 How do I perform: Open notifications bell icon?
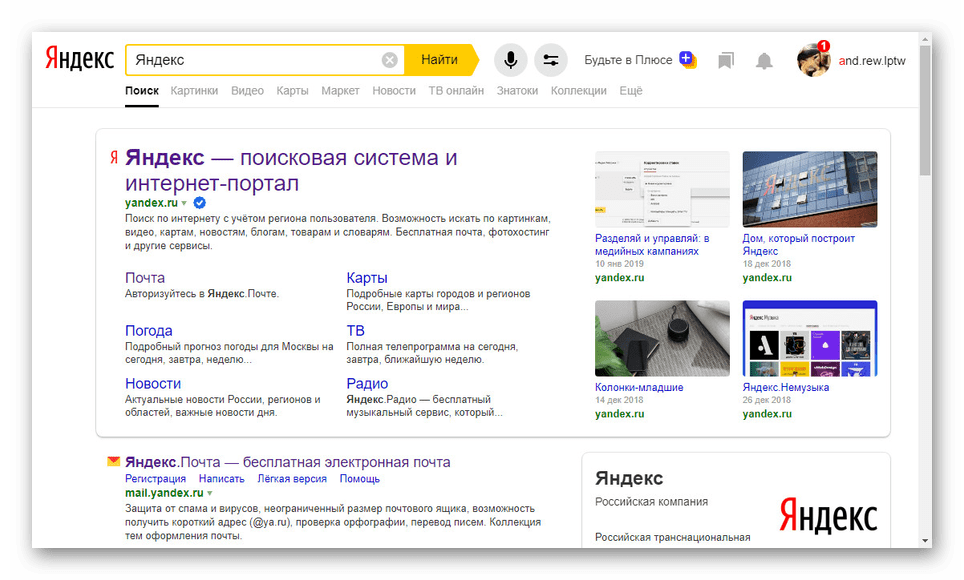tap(764, 61)
